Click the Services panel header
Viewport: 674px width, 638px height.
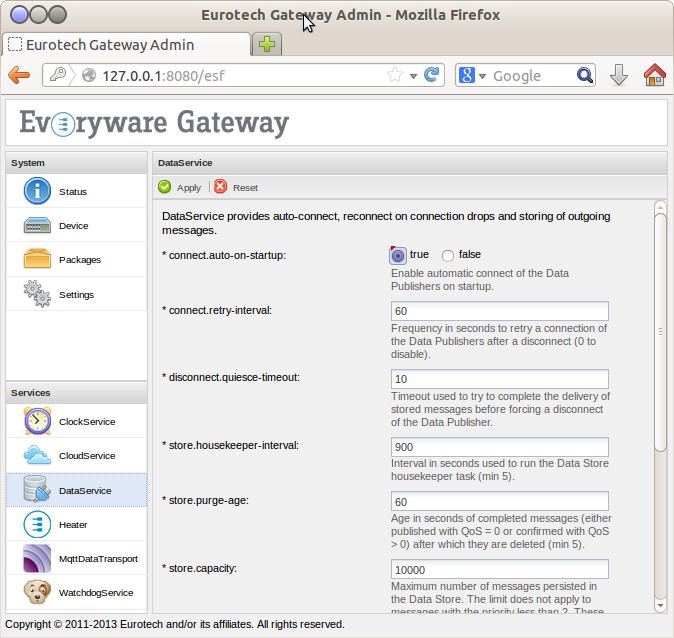tap(77, 393)
